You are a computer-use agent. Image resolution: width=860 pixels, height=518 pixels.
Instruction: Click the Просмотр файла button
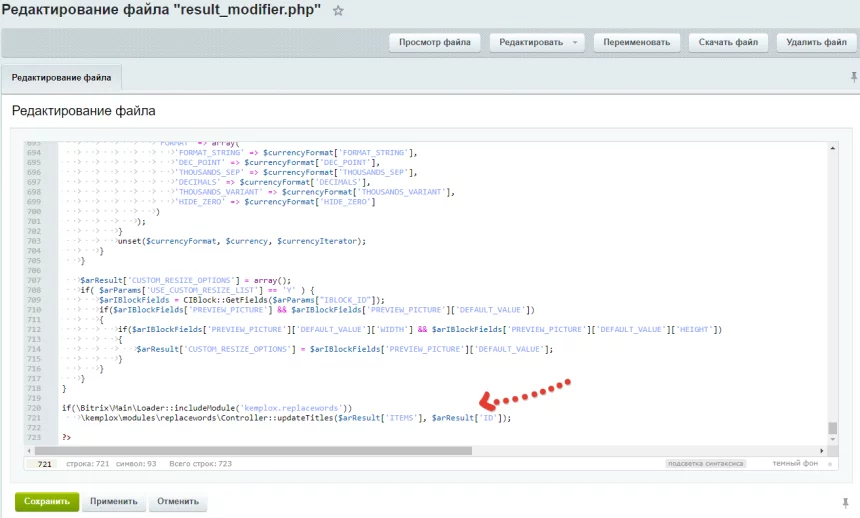435,42
